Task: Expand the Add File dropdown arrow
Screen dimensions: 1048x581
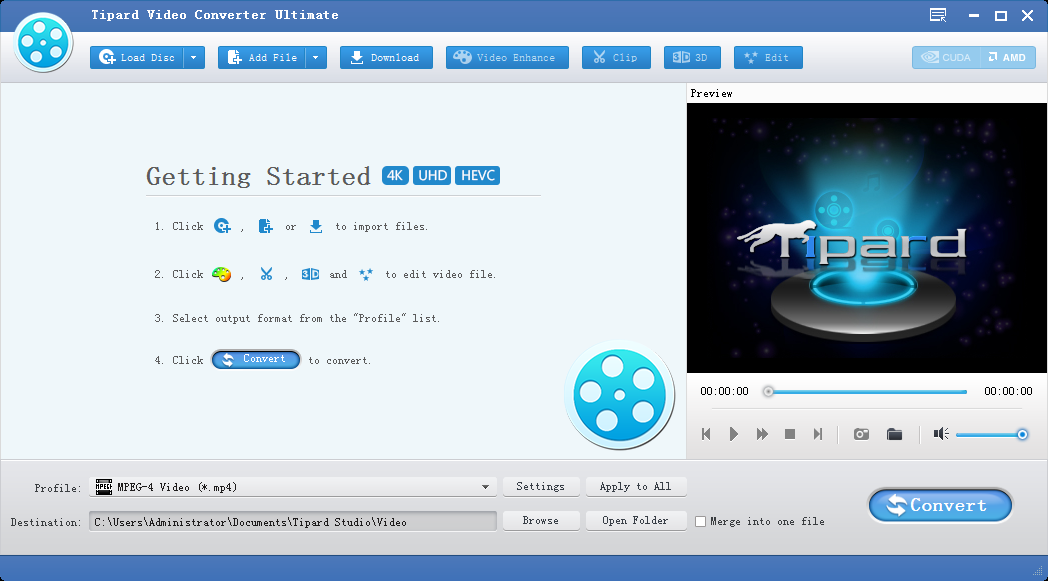Action: point(317,58)
